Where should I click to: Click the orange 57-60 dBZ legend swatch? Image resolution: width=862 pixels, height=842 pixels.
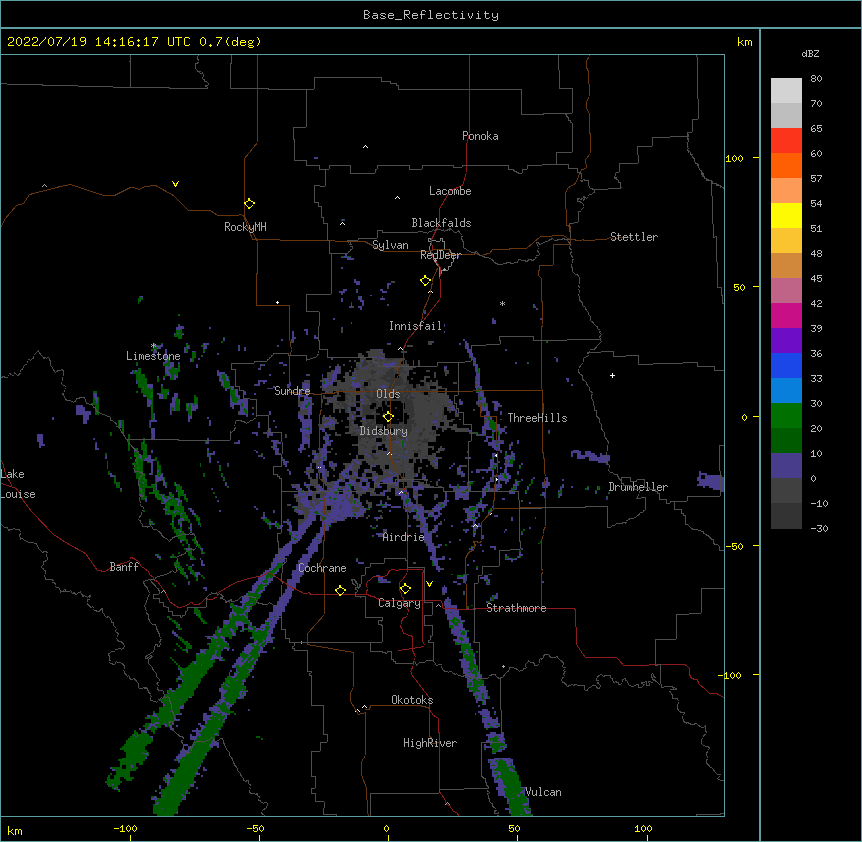point(786,165)
